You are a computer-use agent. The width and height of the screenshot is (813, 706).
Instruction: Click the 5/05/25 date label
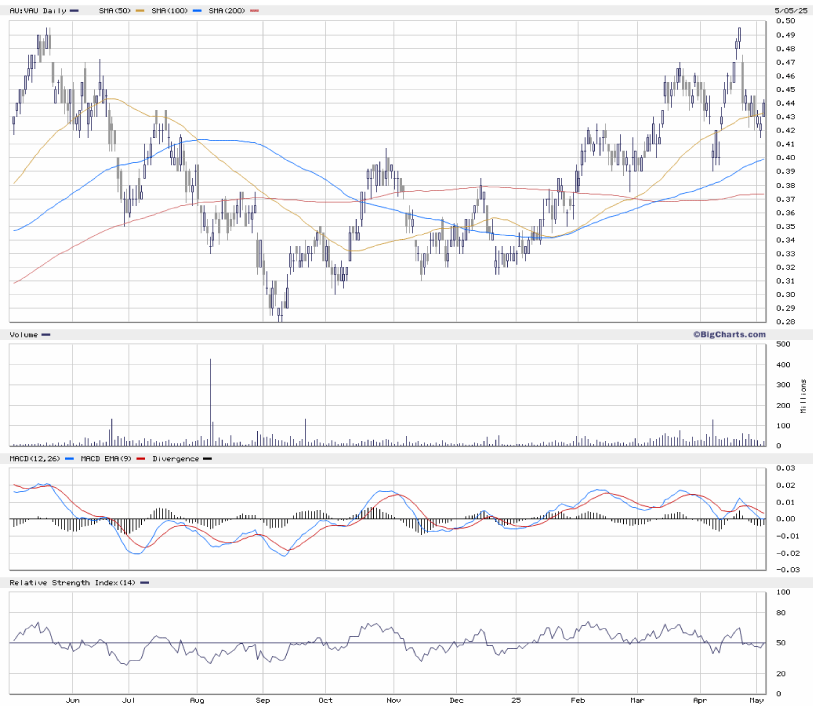tap(790, 10)
